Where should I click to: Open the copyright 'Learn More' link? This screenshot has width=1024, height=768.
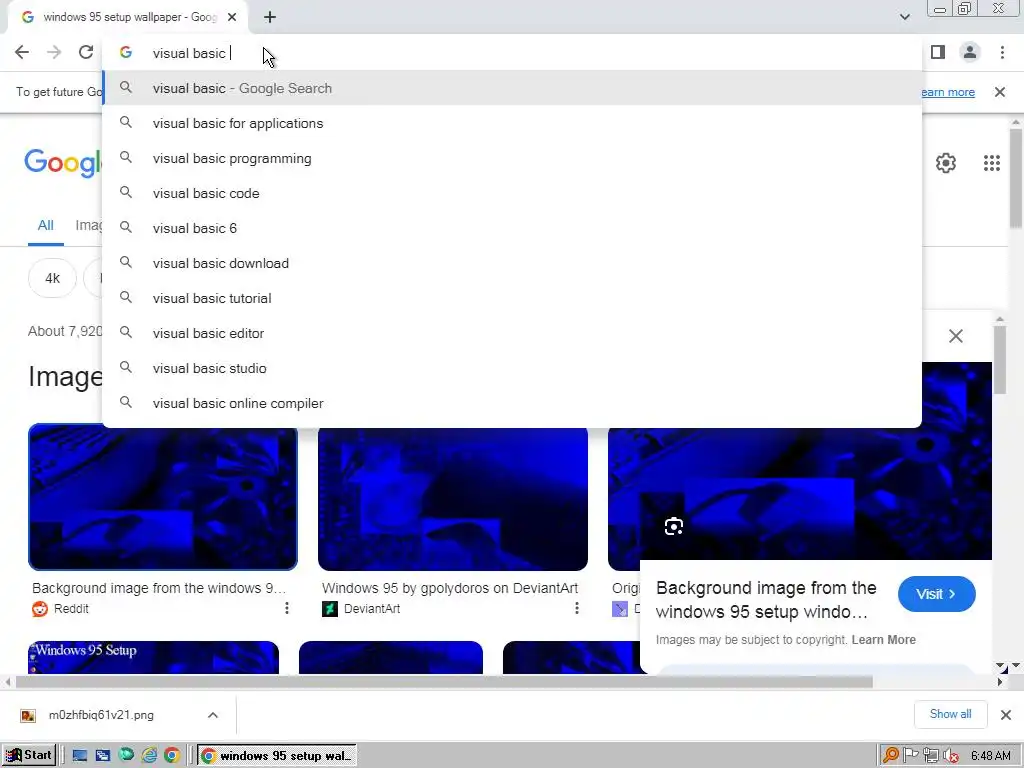tap(884, 640)
